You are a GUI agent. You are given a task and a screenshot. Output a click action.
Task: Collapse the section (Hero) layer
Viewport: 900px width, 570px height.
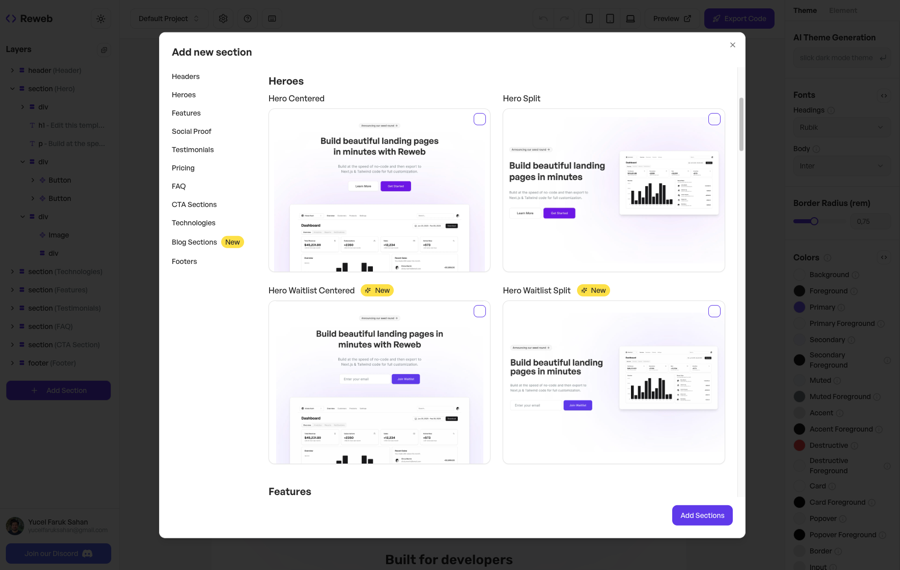point(12,88)
